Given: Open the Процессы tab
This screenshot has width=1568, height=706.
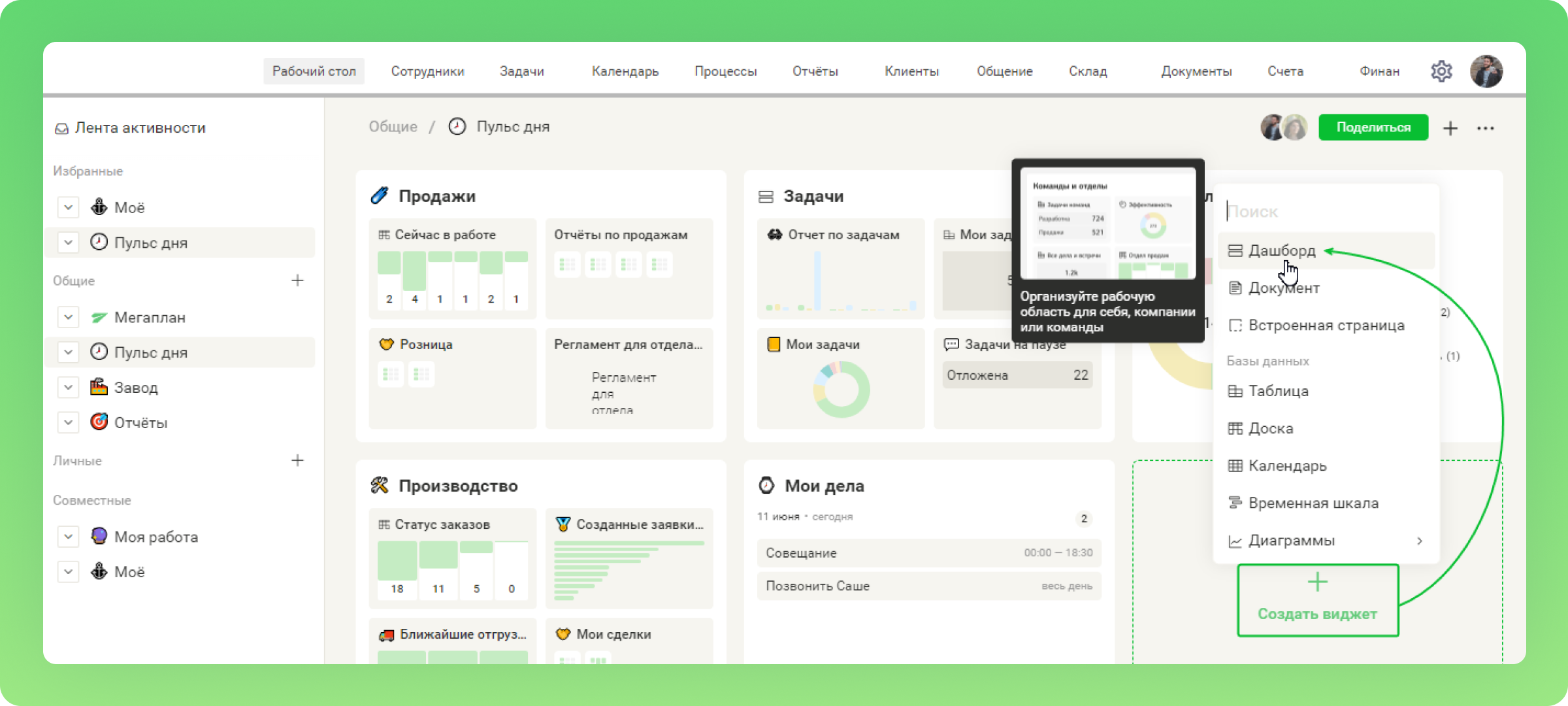Looking at the screenshot, I should point(726,71).
